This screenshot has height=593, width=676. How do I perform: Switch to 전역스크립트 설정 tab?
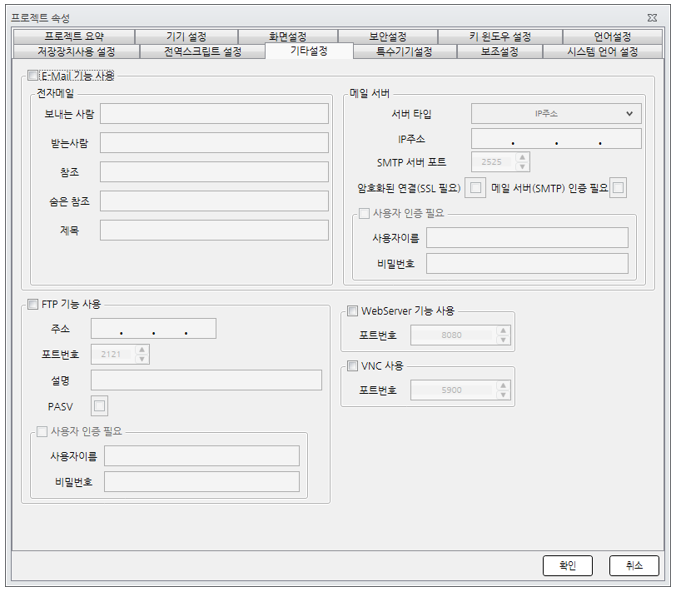pos(203,52)
